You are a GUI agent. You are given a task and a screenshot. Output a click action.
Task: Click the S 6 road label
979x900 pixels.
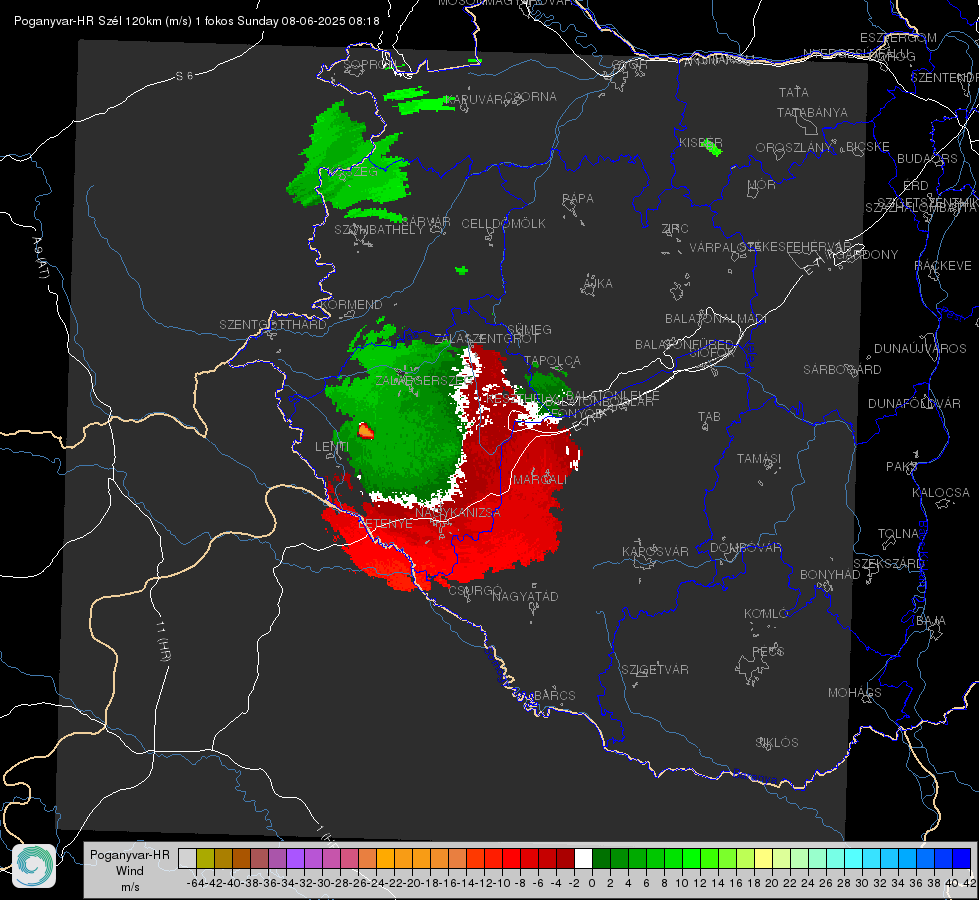click(x=184, y=76)
